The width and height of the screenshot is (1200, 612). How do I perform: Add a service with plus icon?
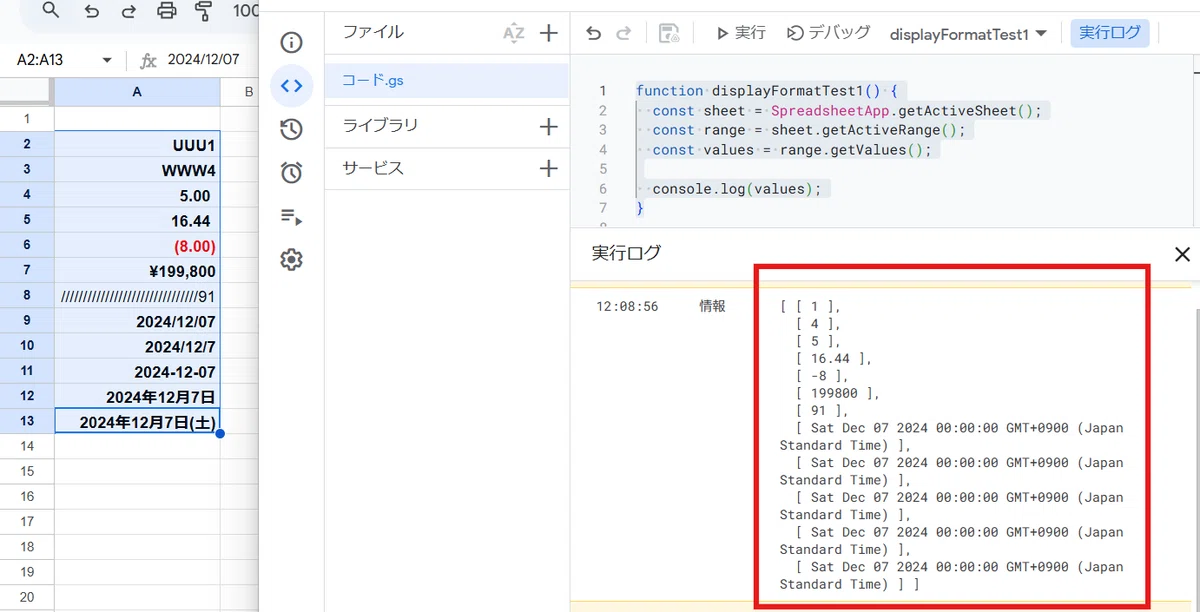click(x=549, y=169)
